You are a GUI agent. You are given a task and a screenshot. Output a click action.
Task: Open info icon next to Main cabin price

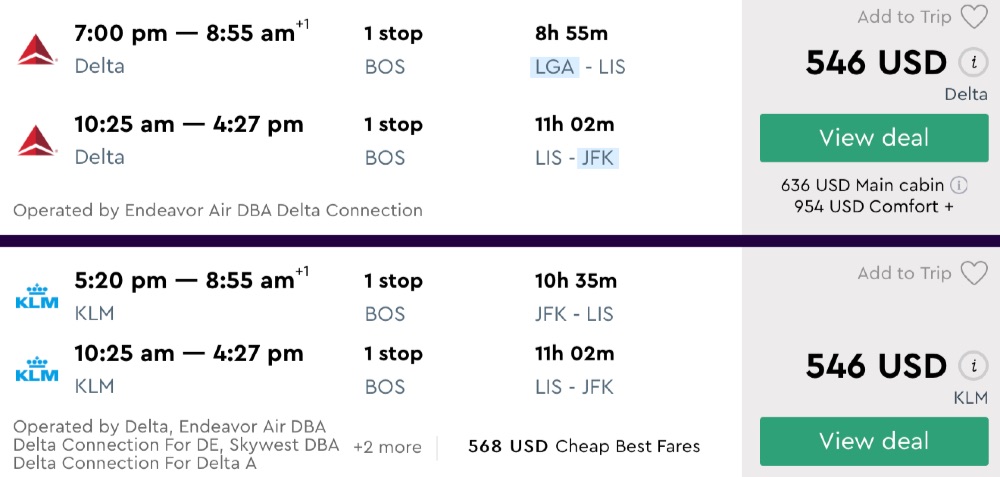pos(958,185)
